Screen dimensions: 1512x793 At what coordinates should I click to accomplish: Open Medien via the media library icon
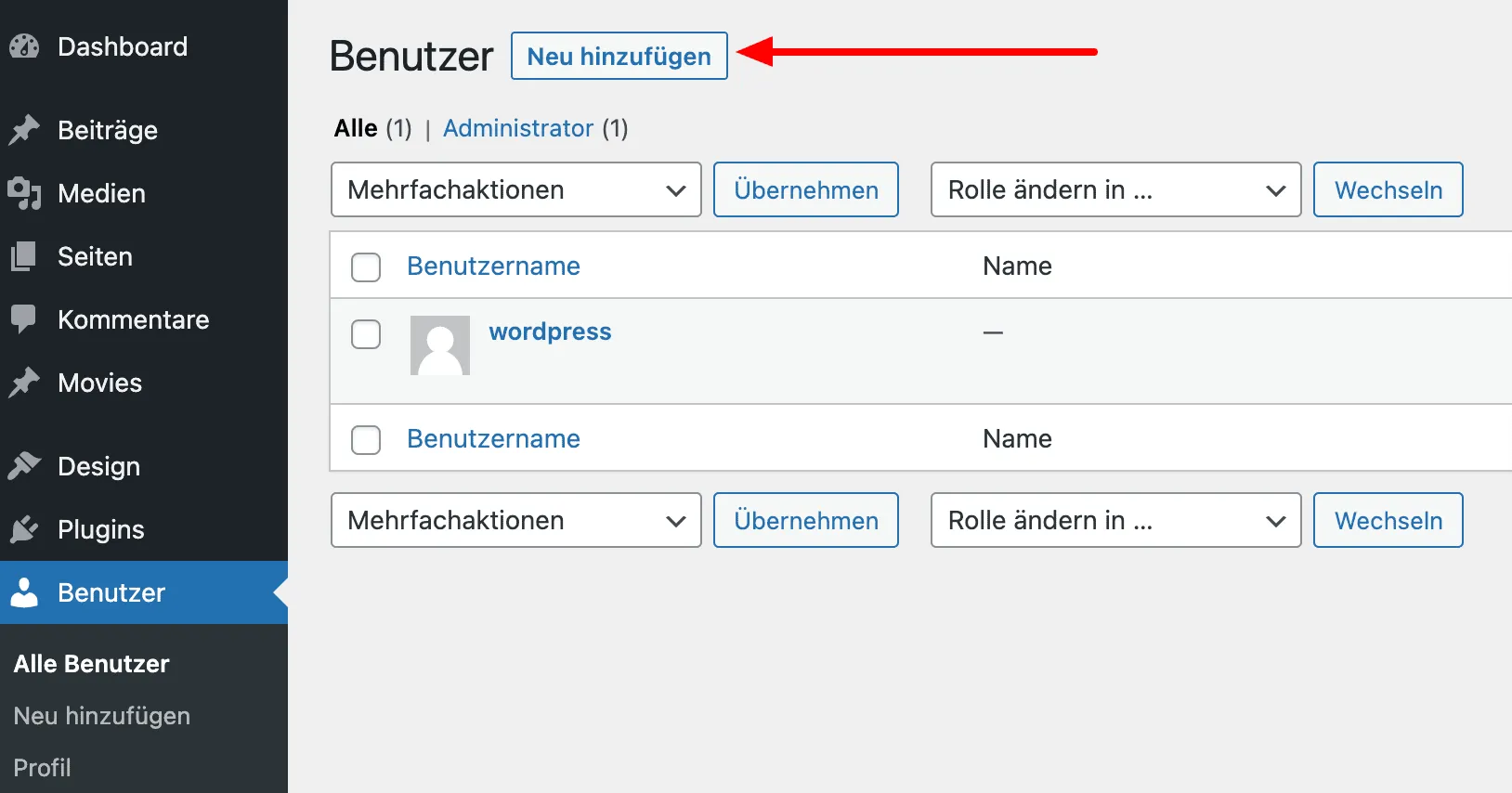point(25,193)
